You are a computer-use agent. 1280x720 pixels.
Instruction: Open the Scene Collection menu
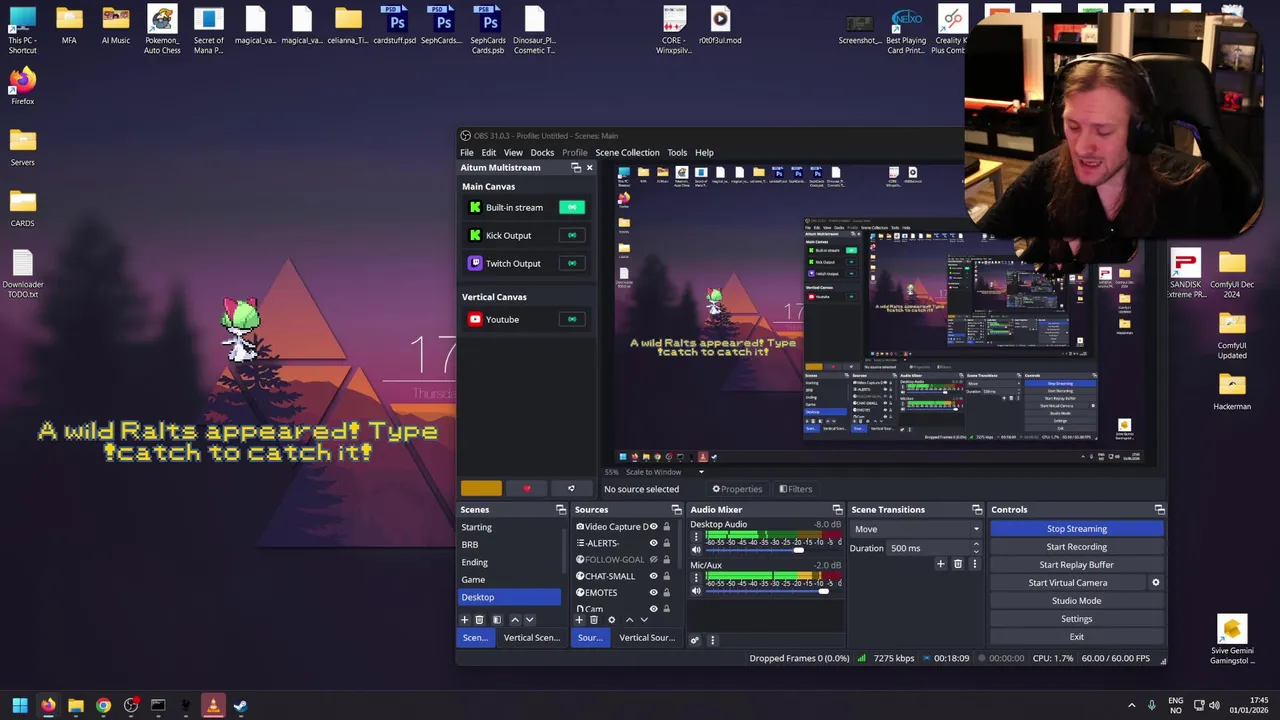click(x=627, y=153)
